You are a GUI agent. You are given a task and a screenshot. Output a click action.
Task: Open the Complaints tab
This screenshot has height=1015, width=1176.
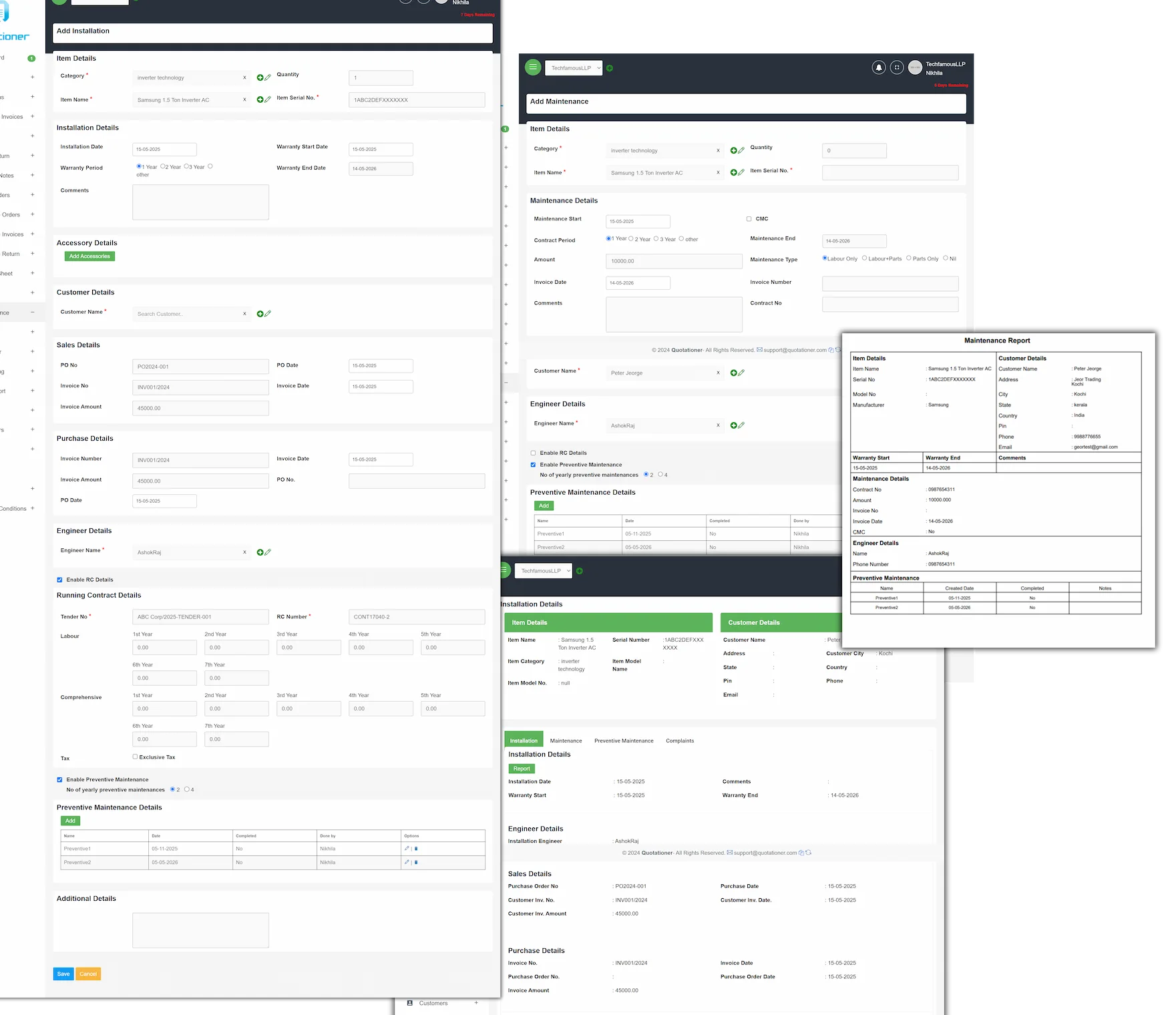click(680, 741)
